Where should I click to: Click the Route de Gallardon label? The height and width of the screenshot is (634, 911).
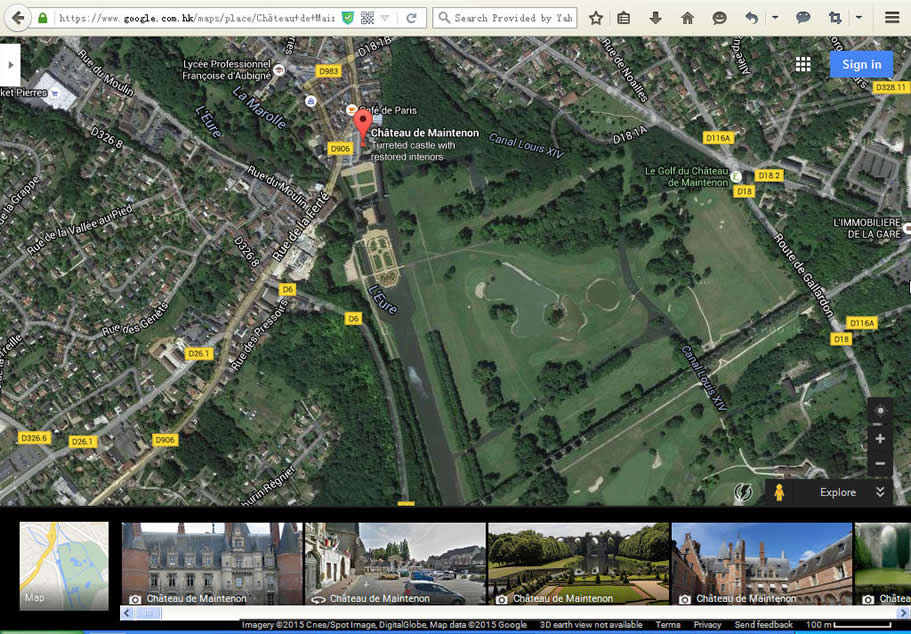(x=804, y=274)
